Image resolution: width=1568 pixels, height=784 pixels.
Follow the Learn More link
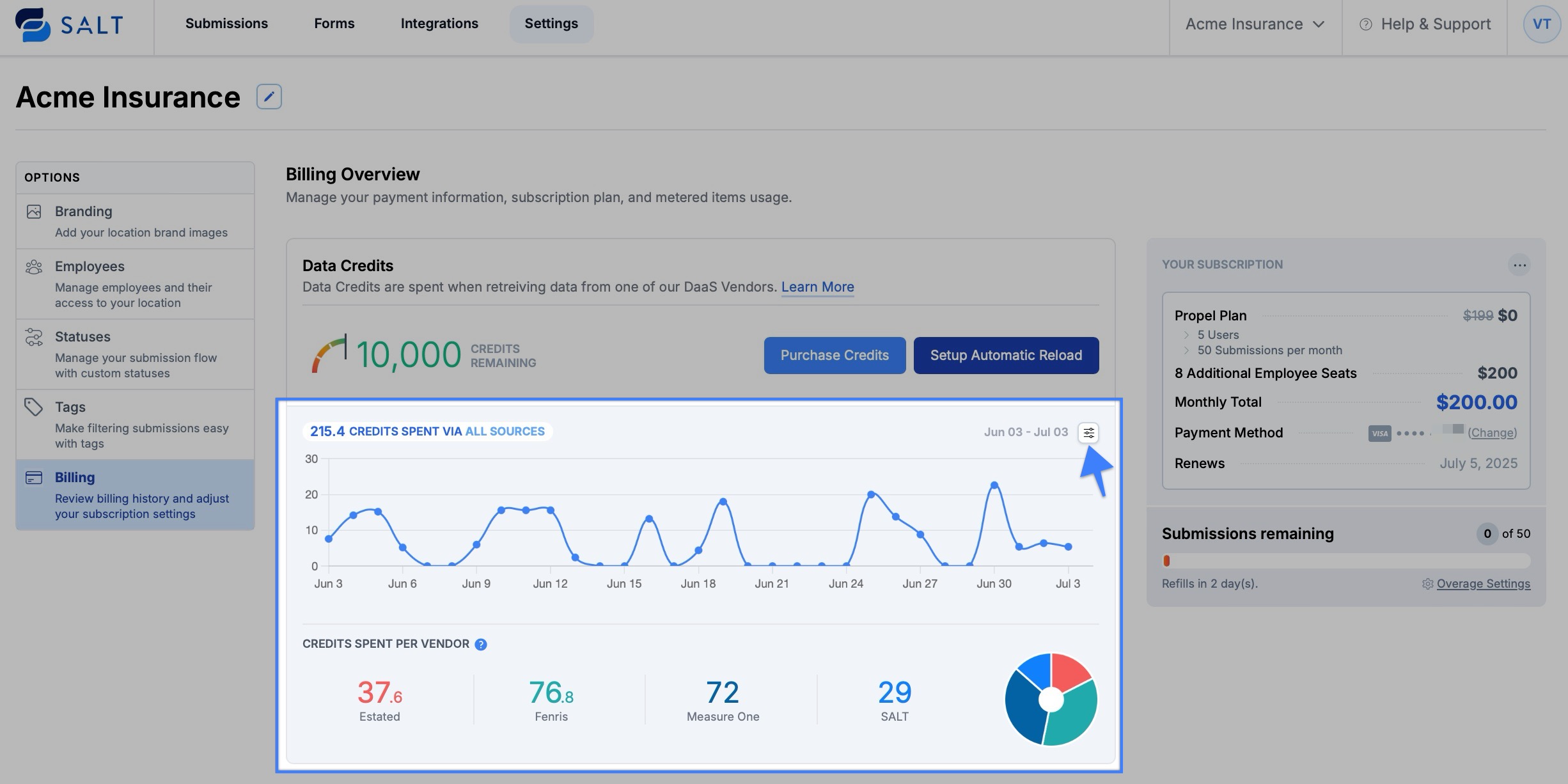coord(817,287)
